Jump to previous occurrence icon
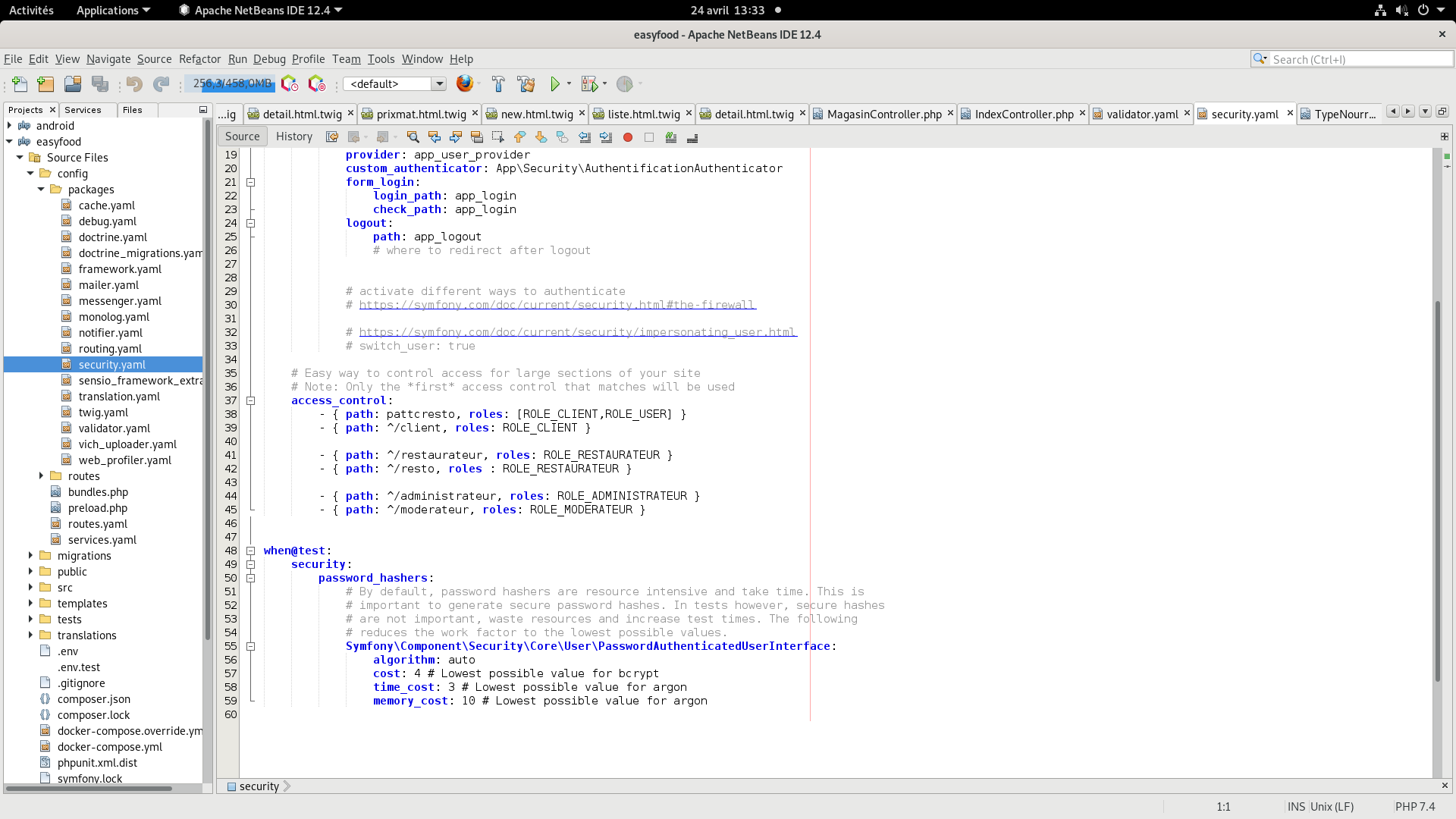This screenshot has height=819, width=1456. pyautogui.click(x=435, y=137)
